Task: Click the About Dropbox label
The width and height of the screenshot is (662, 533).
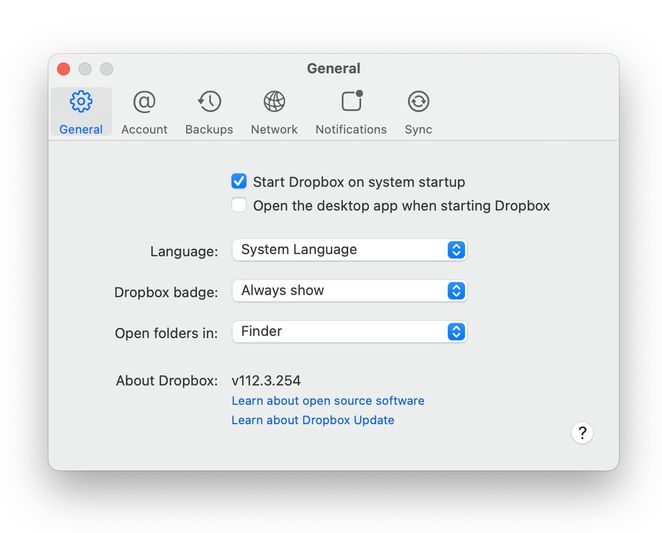Action: [167, 381]
